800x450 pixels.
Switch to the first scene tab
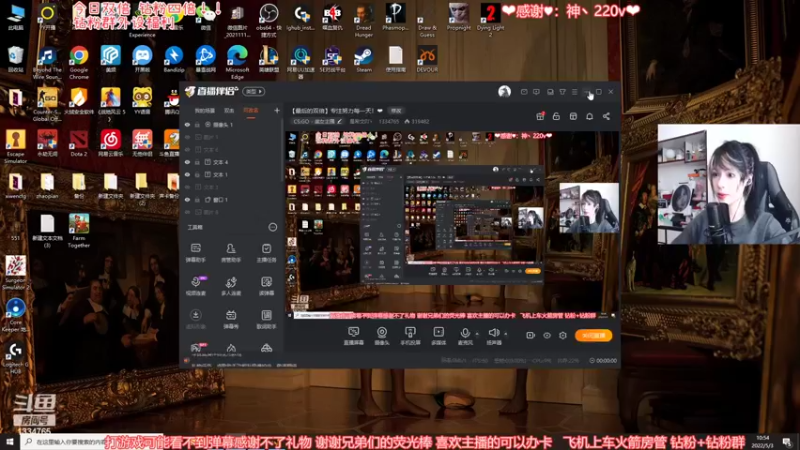click(204, 110)
